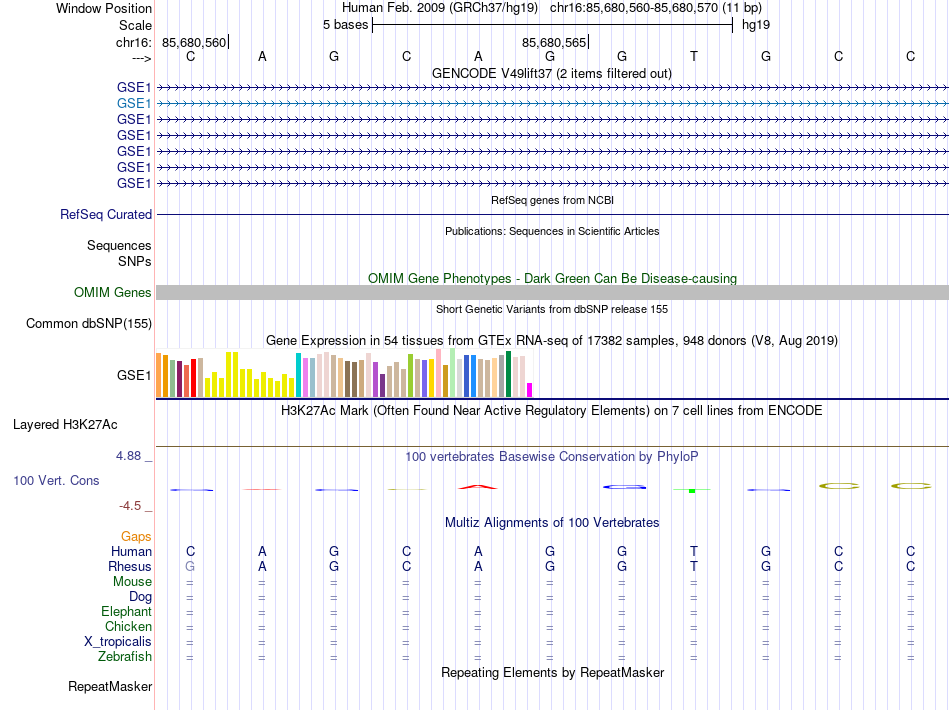Click the 100 Vert. Cons label
950x710 pixels.
[56, 480]
